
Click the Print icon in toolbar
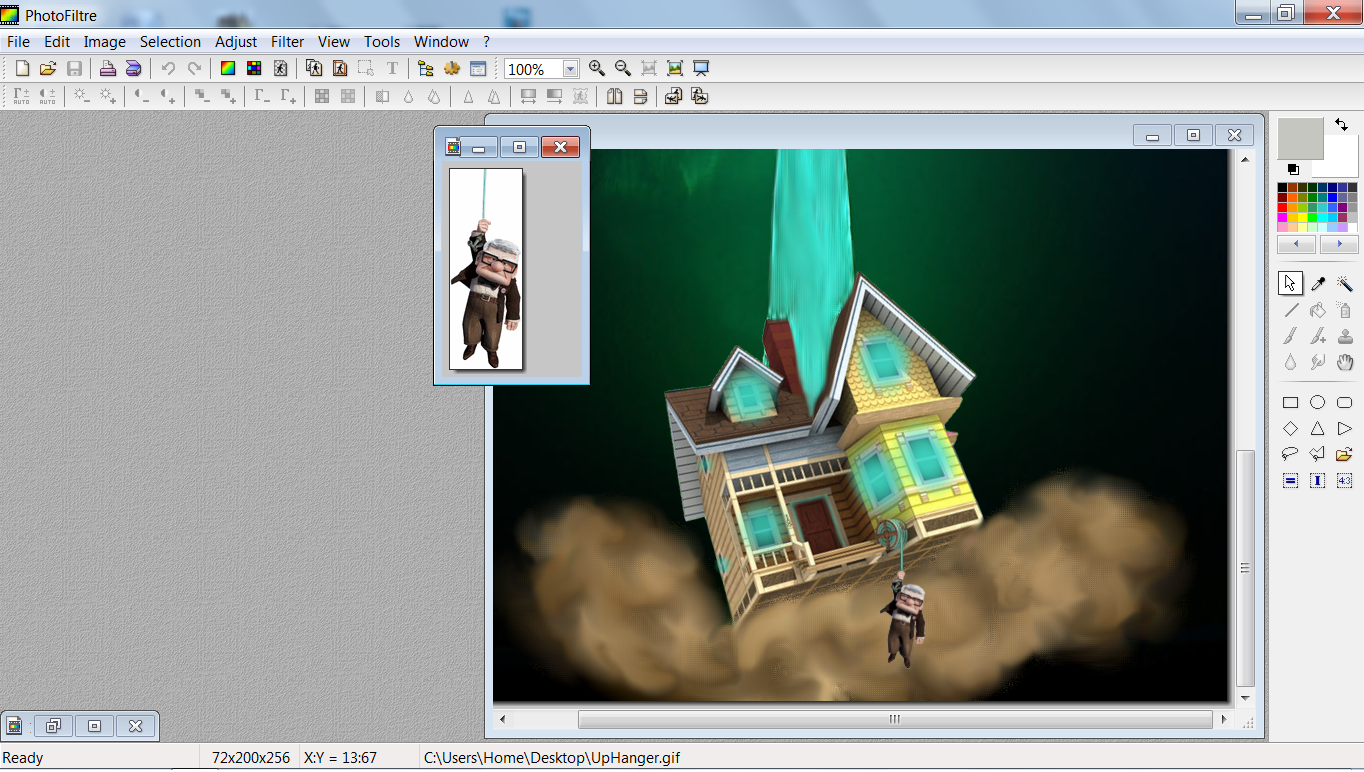click(x=107, y=68)
